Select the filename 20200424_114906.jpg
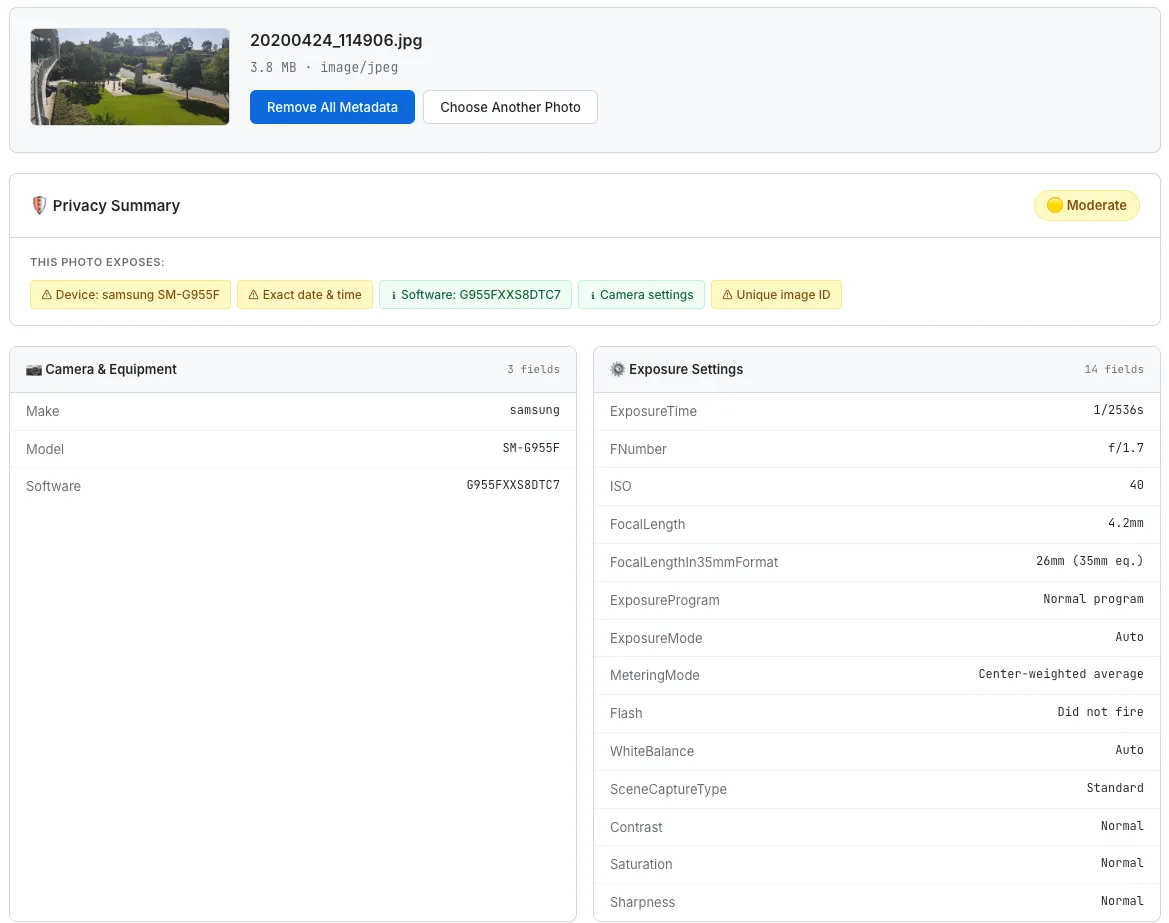1169x923 pixels. pyautogui.click(x=336, y=41)
